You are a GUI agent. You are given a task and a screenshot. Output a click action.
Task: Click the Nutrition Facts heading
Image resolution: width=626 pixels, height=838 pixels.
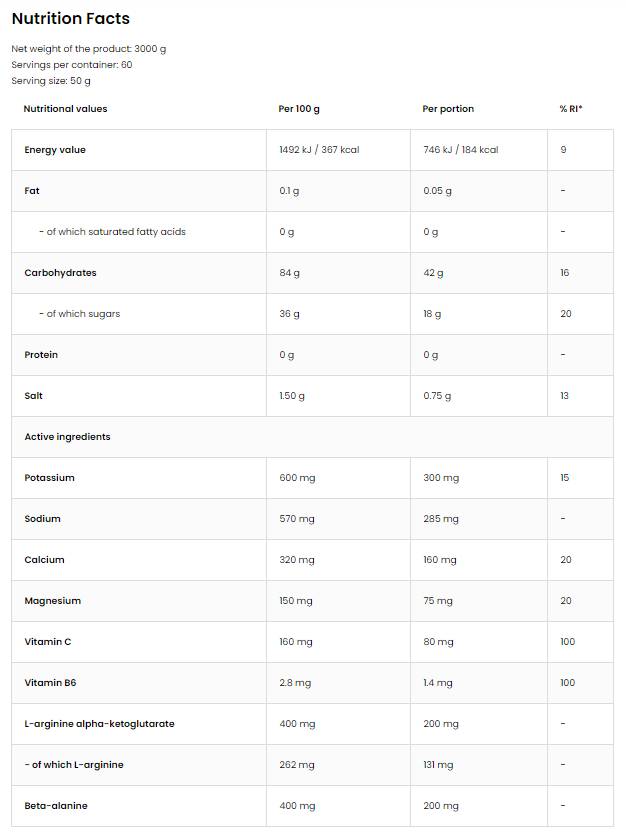[x=70, y=18]
